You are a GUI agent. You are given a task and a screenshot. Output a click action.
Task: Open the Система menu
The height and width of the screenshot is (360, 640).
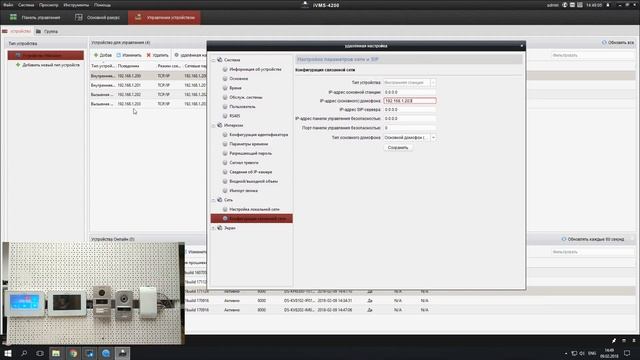point(26,5)
